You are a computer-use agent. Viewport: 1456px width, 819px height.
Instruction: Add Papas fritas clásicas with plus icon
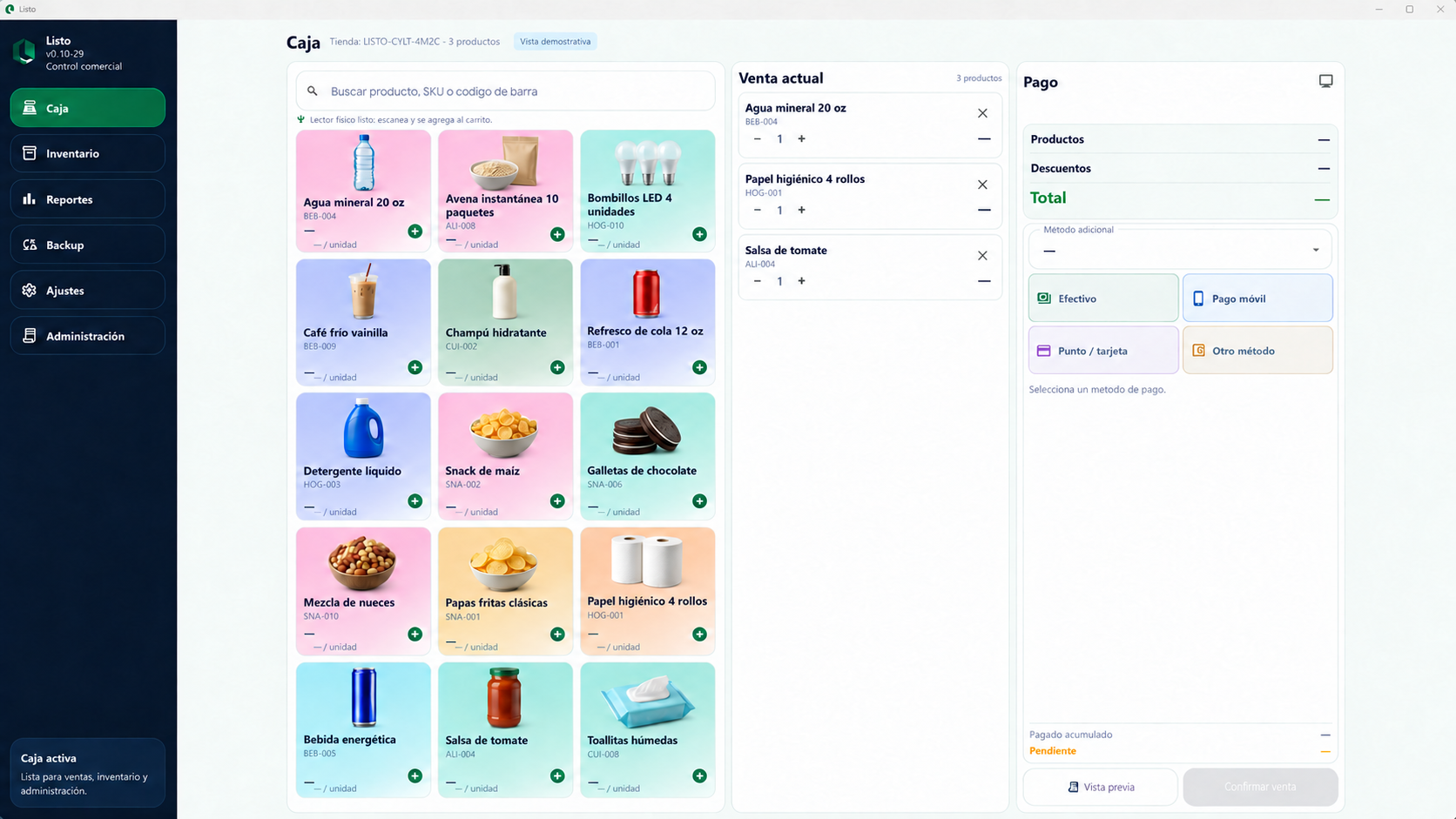(557, 634)
